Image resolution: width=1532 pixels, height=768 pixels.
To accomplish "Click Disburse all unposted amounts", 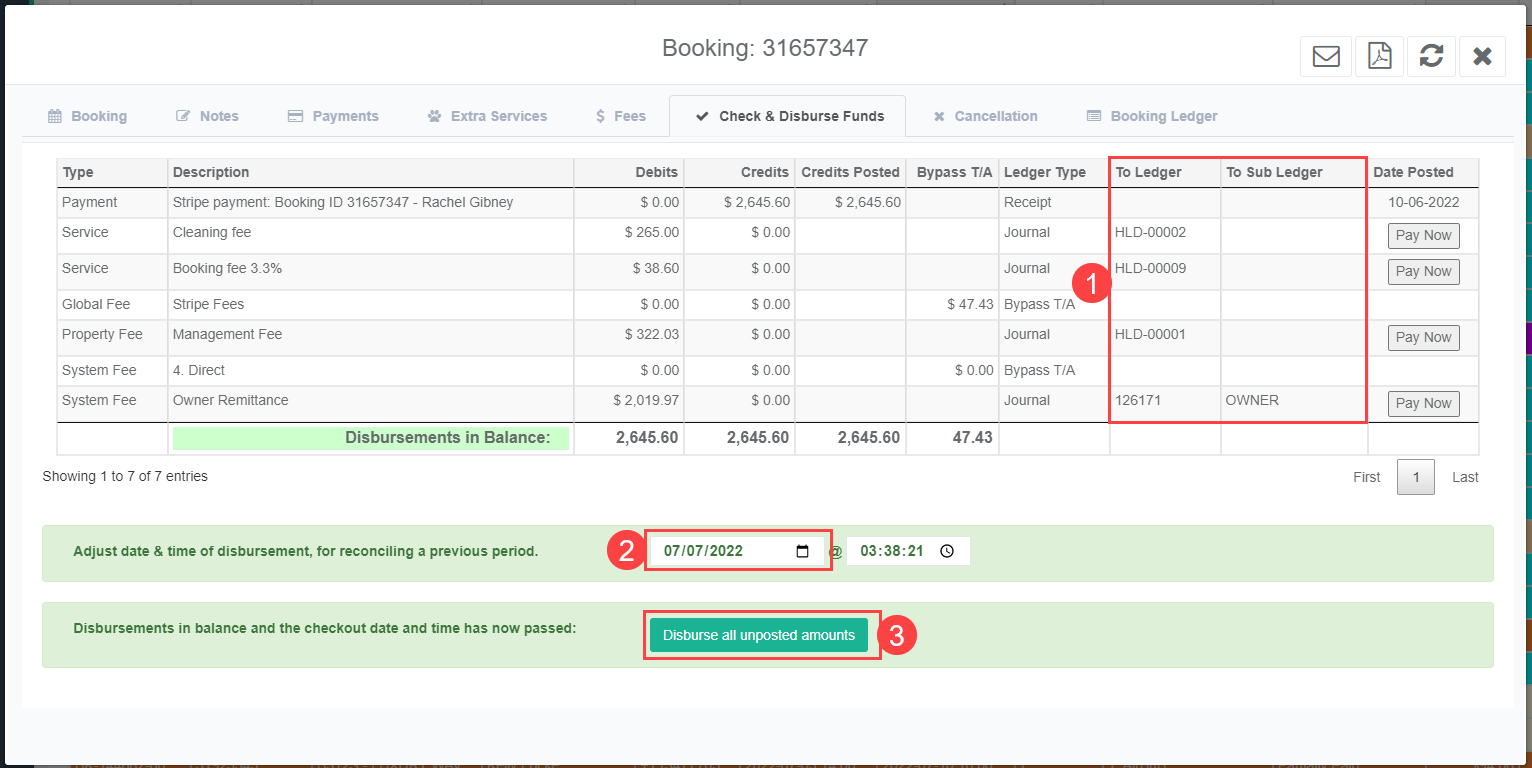I will pos(759,635).
